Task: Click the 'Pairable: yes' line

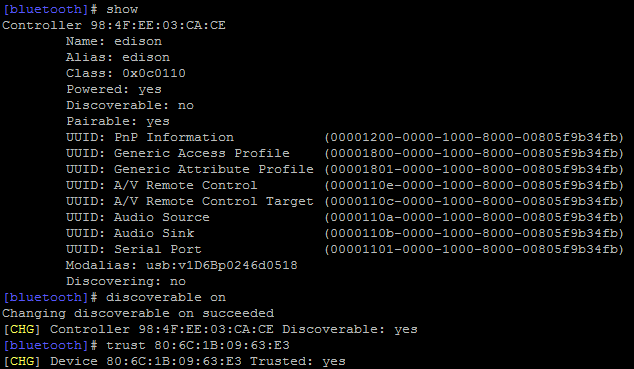Action: 118,121
